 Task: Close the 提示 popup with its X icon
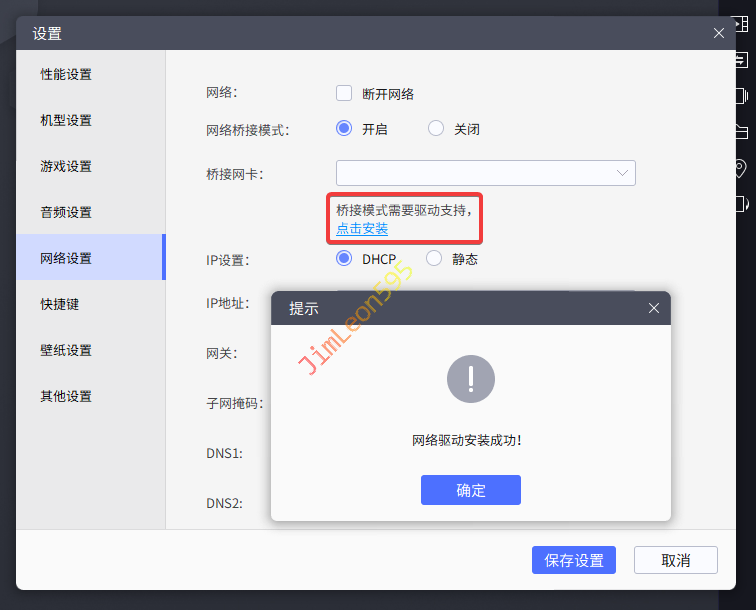click(x=654, y=308)
